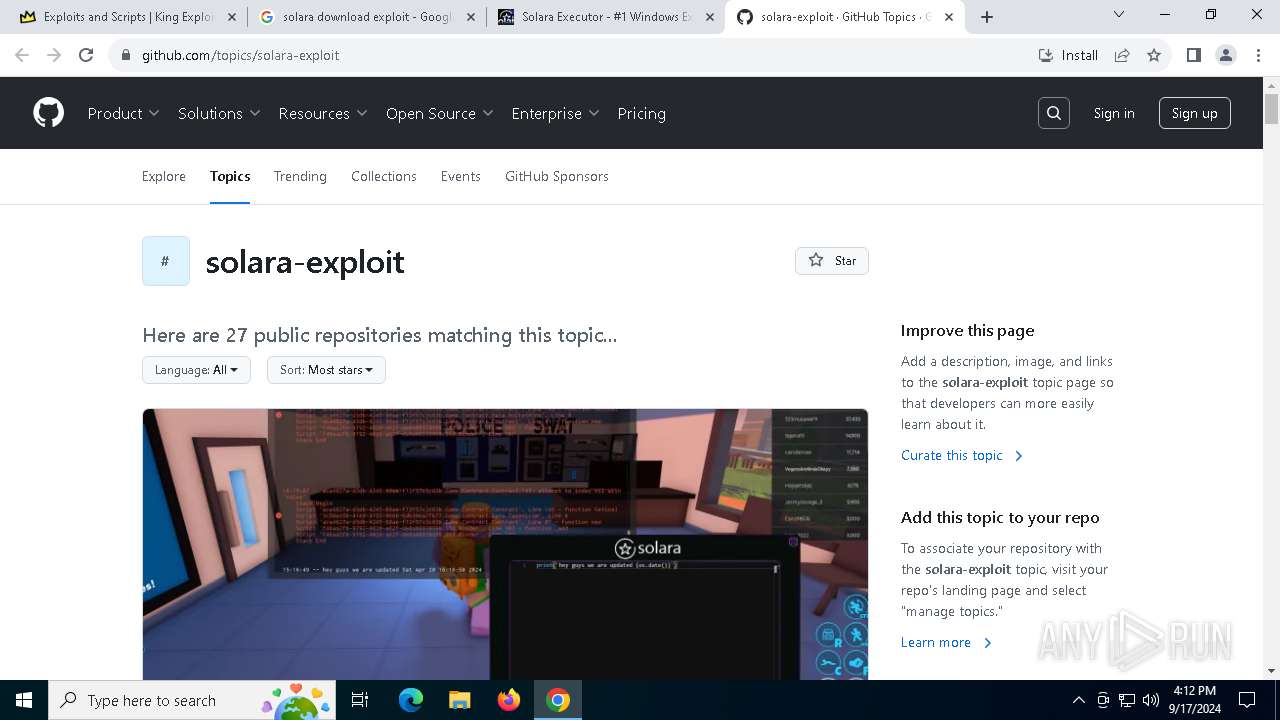Launch Firefox from taskbar

coord(508,700)
